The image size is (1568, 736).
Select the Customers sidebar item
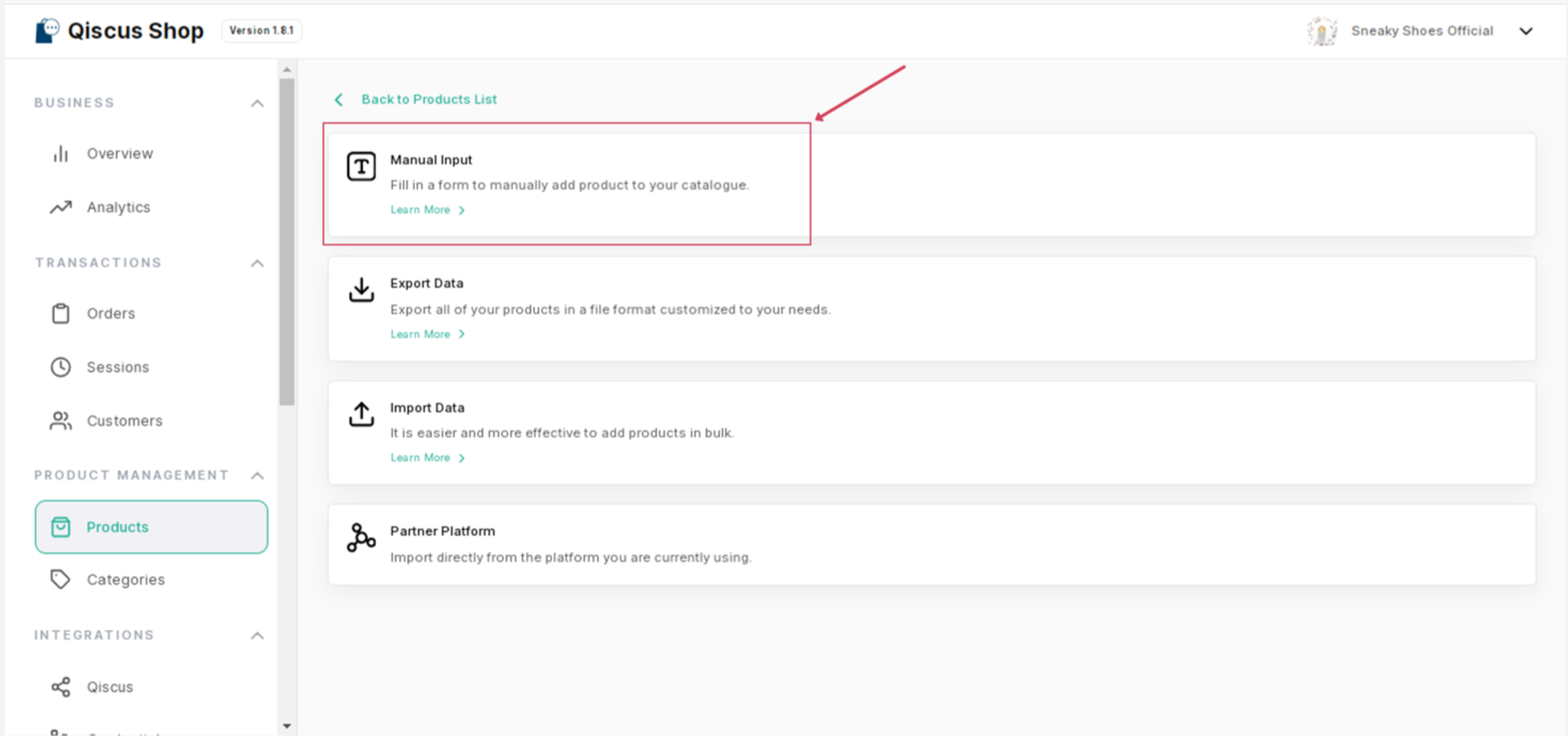click(x=124, y=421)
